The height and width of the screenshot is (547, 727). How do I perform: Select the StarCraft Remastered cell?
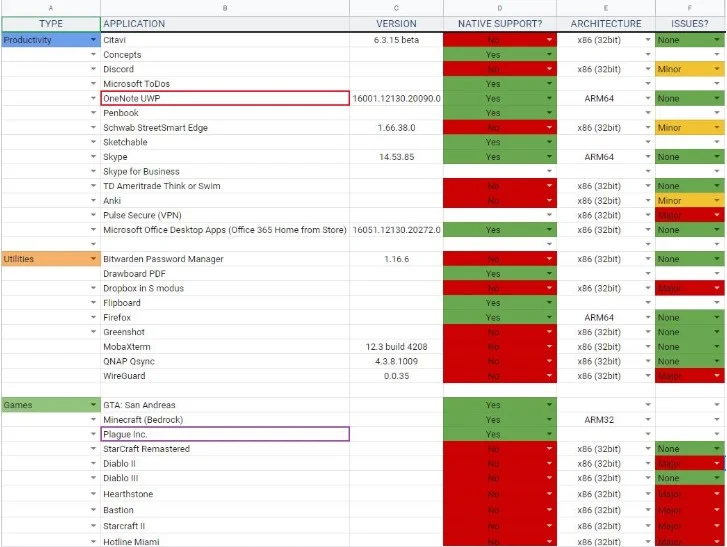click(225, 449)
